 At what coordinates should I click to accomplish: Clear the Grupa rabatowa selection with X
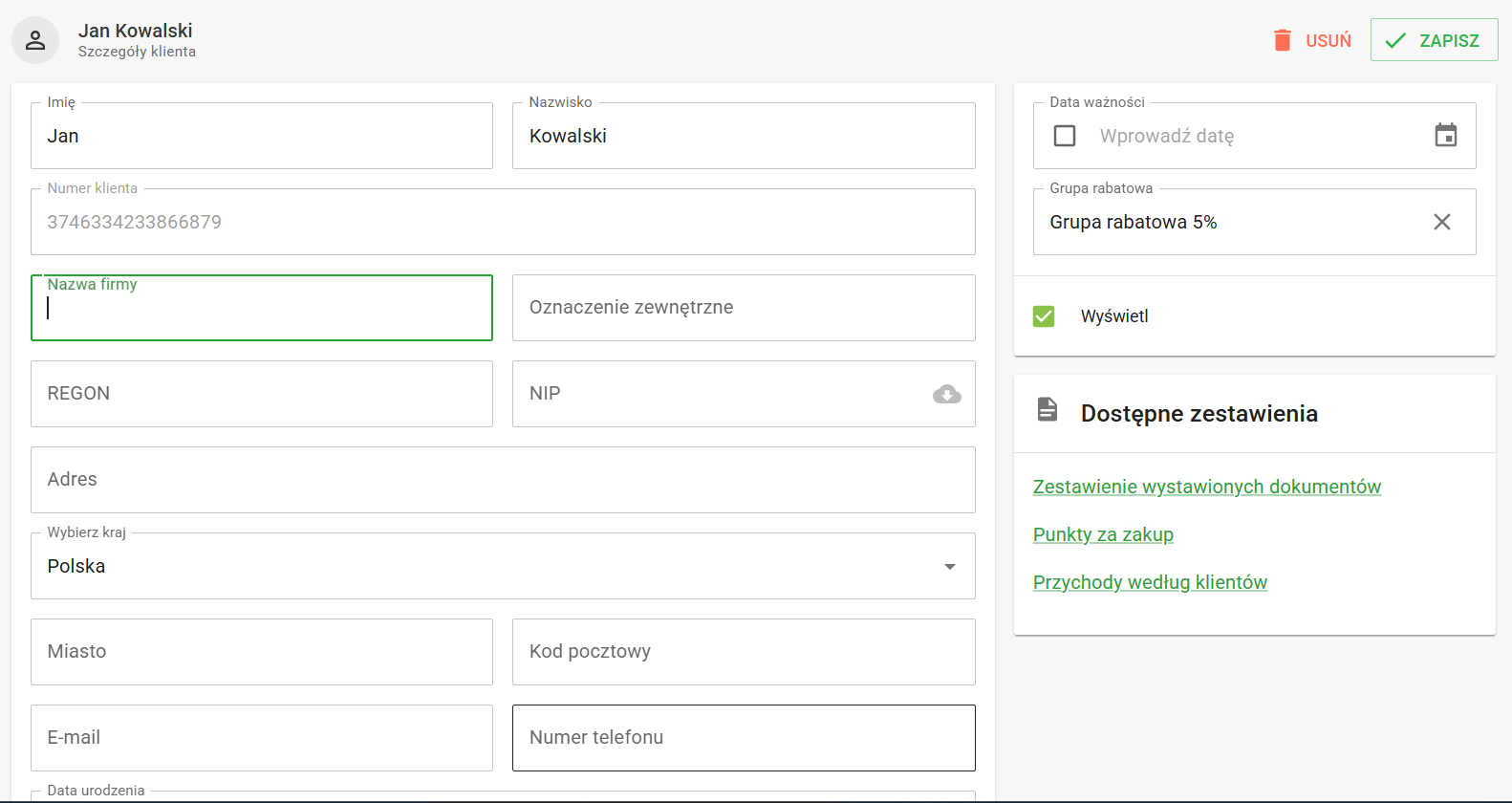pyautogui.click(x=1441, y=222)
